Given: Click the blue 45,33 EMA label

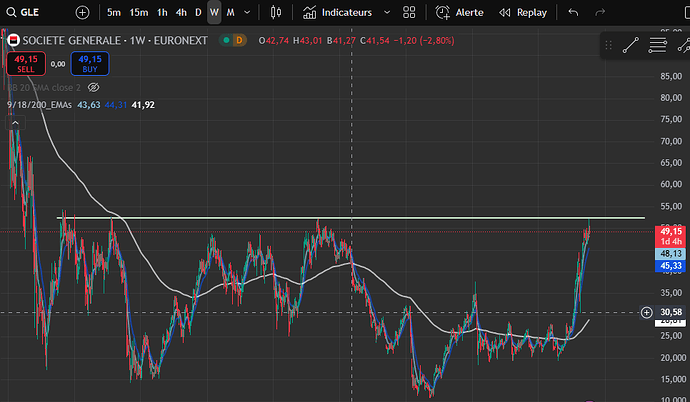Looking at the screenshot, I should pos(671,266).
